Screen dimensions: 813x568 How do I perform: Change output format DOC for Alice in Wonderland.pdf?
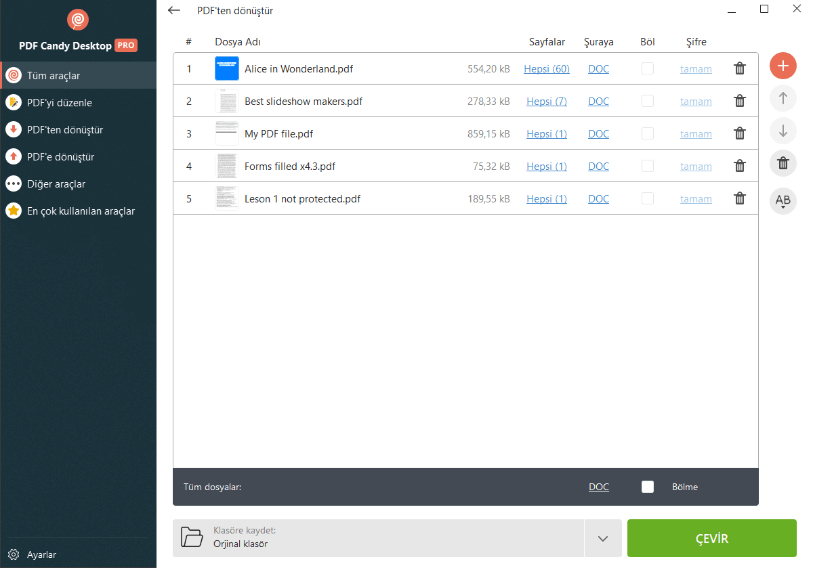coord(598,69)
